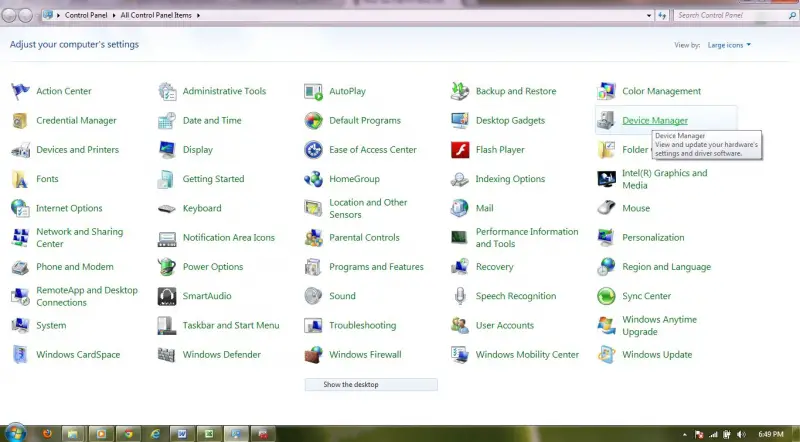Open the Troubleshooting link
Screen dimensions: 800x442
coord(362,326)
